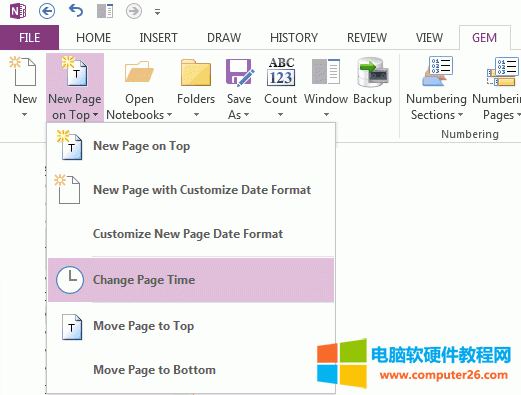Click the Count ABC 123 icon
Image resolution: width=521 pixels, height=395 pixels.
tap(281, 72)
